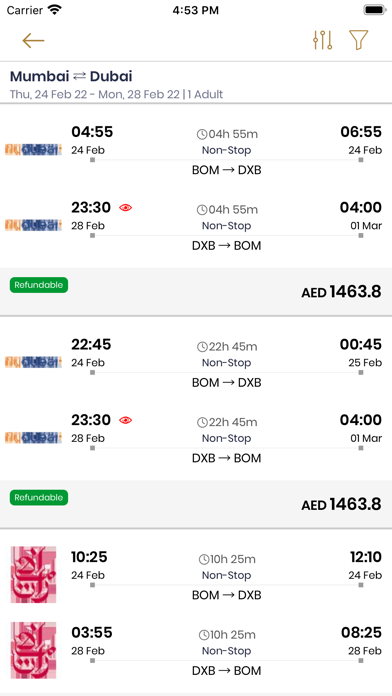The image size is (392, 696).
Task: Tap the back arrow icon
Action: tap(33, 41)
